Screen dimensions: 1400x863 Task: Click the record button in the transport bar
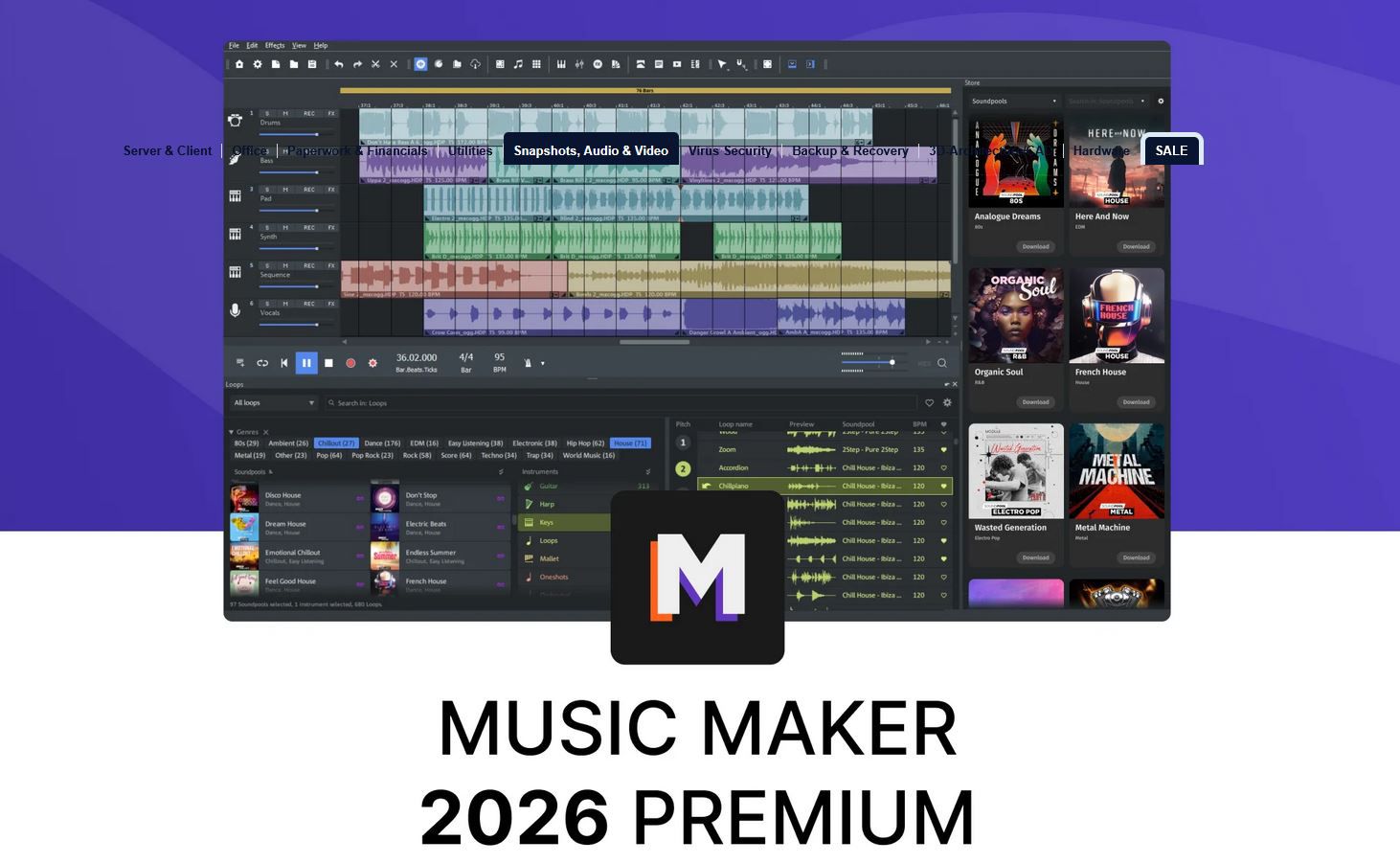pos(350,363)
